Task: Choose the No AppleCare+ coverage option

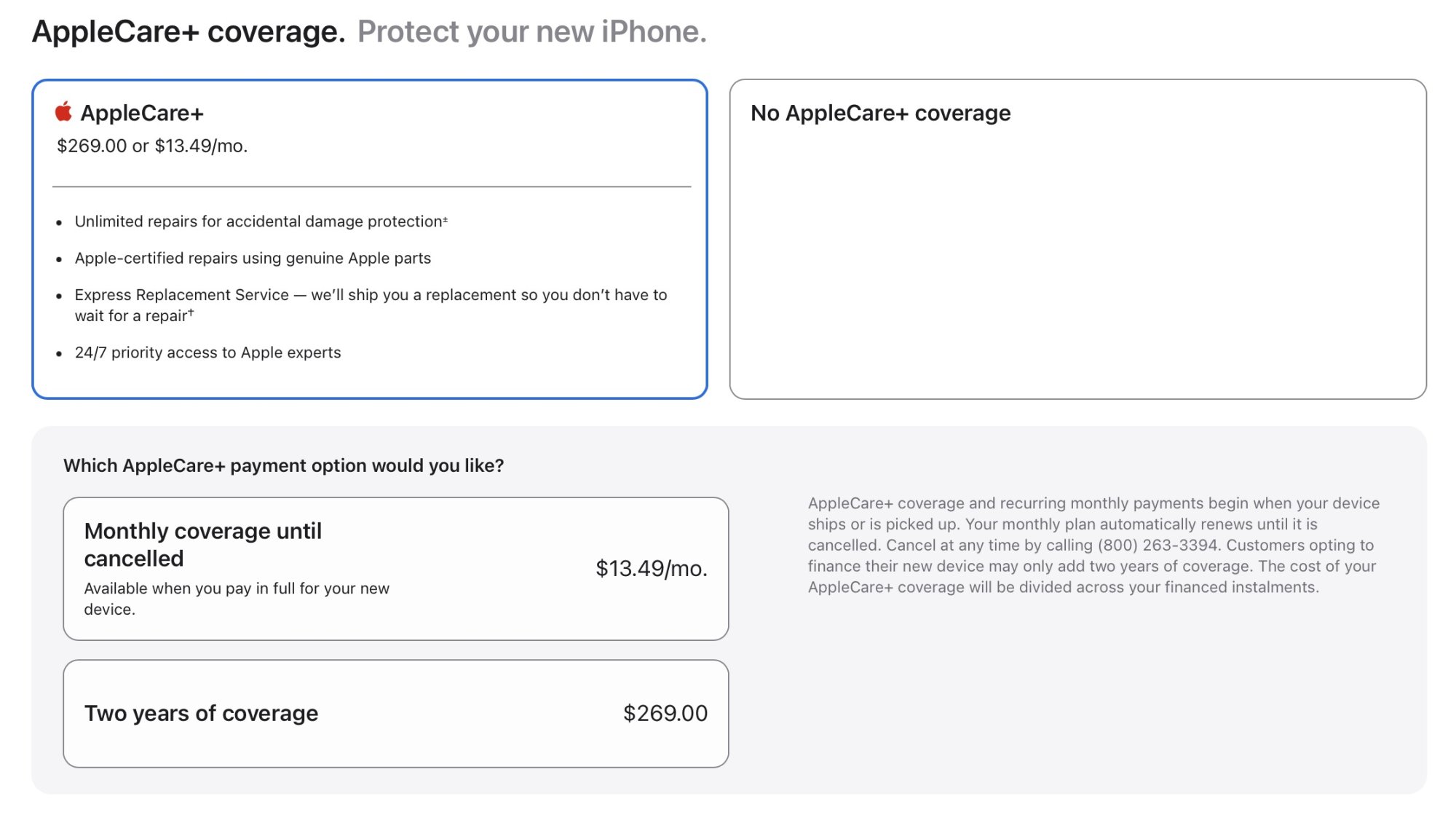Action: 1077,239
